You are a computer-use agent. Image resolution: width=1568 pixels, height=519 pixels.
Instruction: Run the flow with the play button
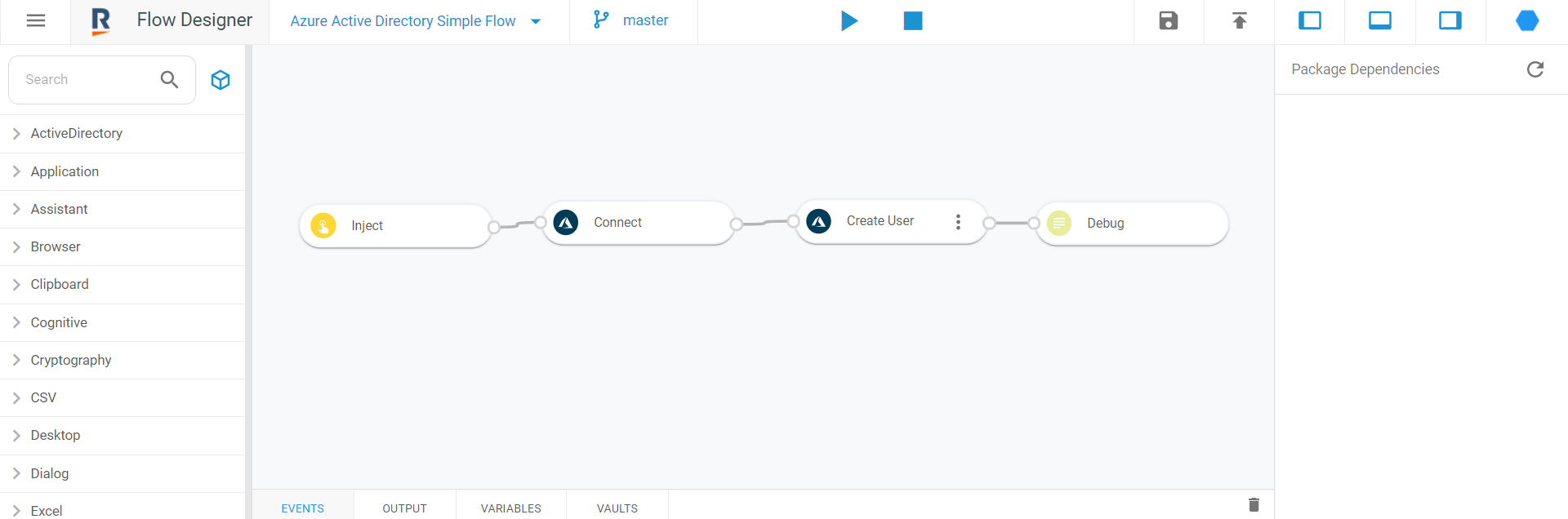pyautogui.click(x=849, y=21)
